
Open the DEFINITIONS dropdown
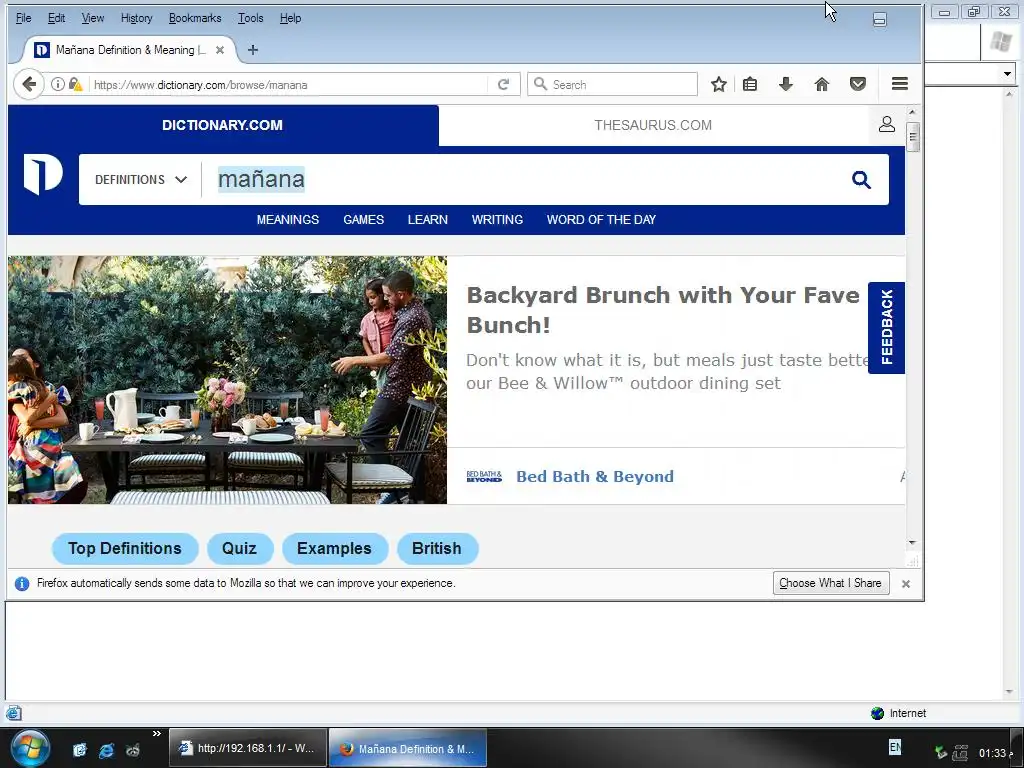[x=140, y=180]
